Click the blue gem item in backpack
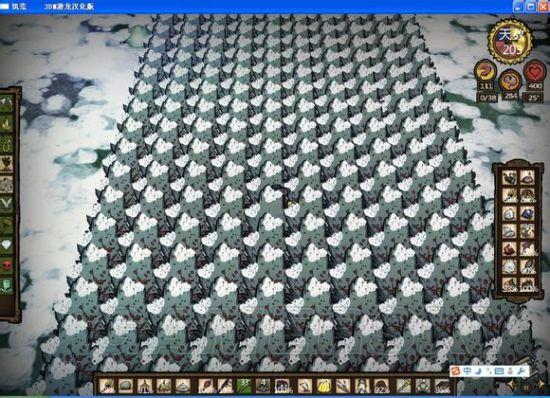Viewport: 550px width, 398px height. coord(527,213)
